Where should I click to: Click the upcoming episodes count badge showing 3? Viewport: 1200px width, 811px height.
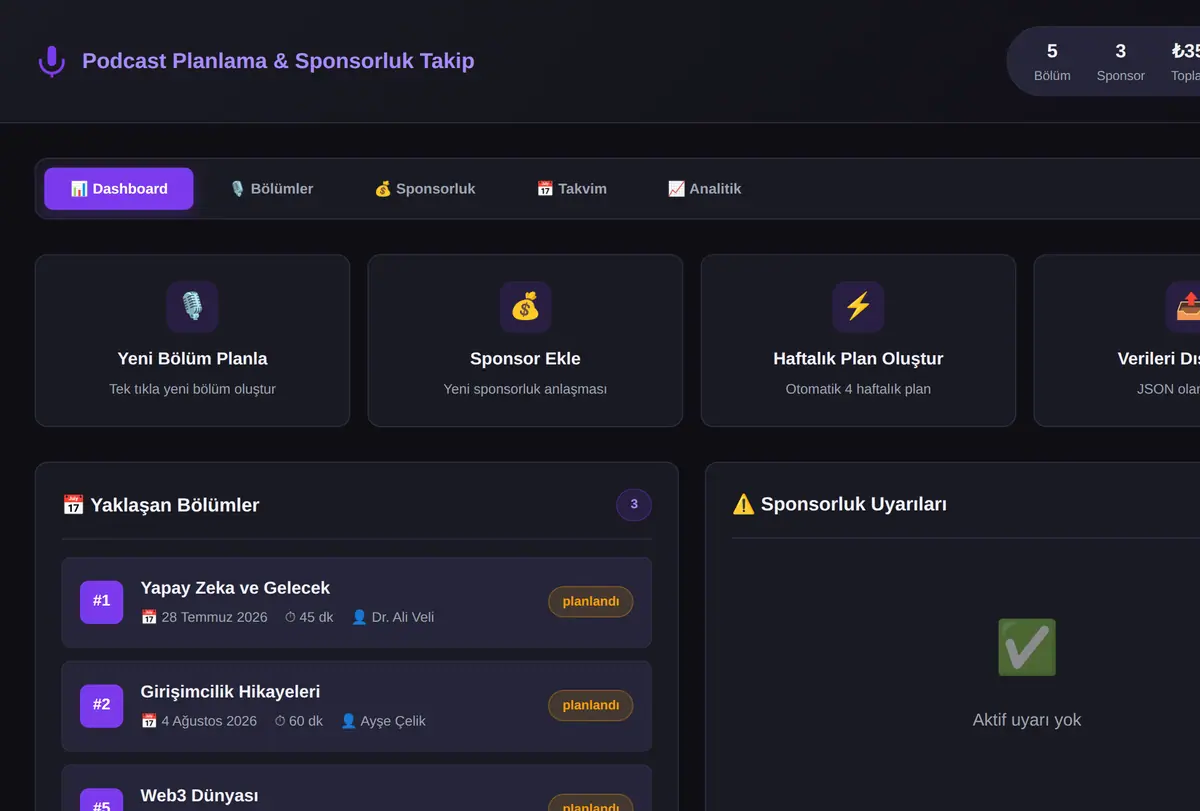click(x=634, y=505)
